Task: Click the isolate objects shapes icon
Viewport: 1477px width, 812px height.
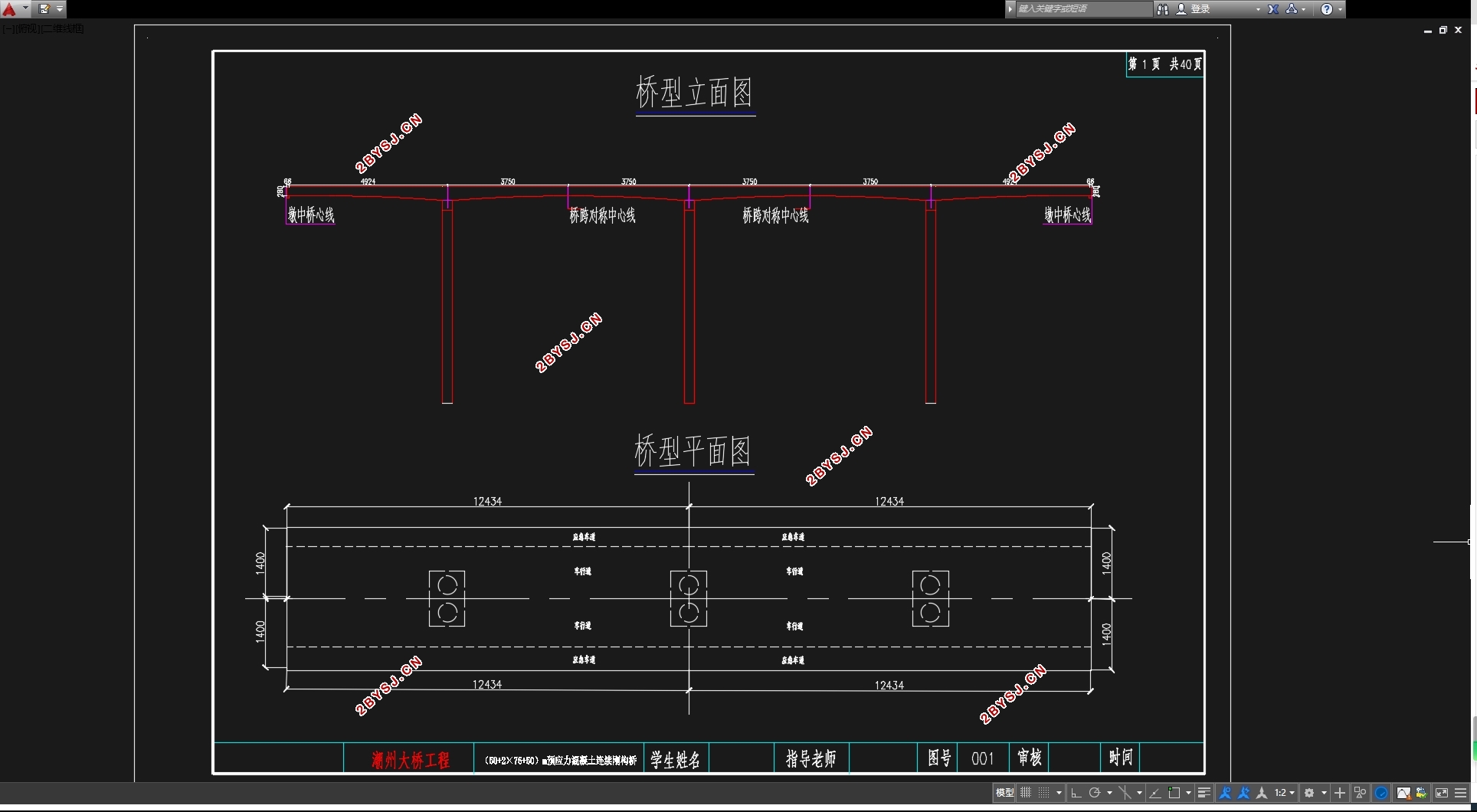Action: point(1361,793)
